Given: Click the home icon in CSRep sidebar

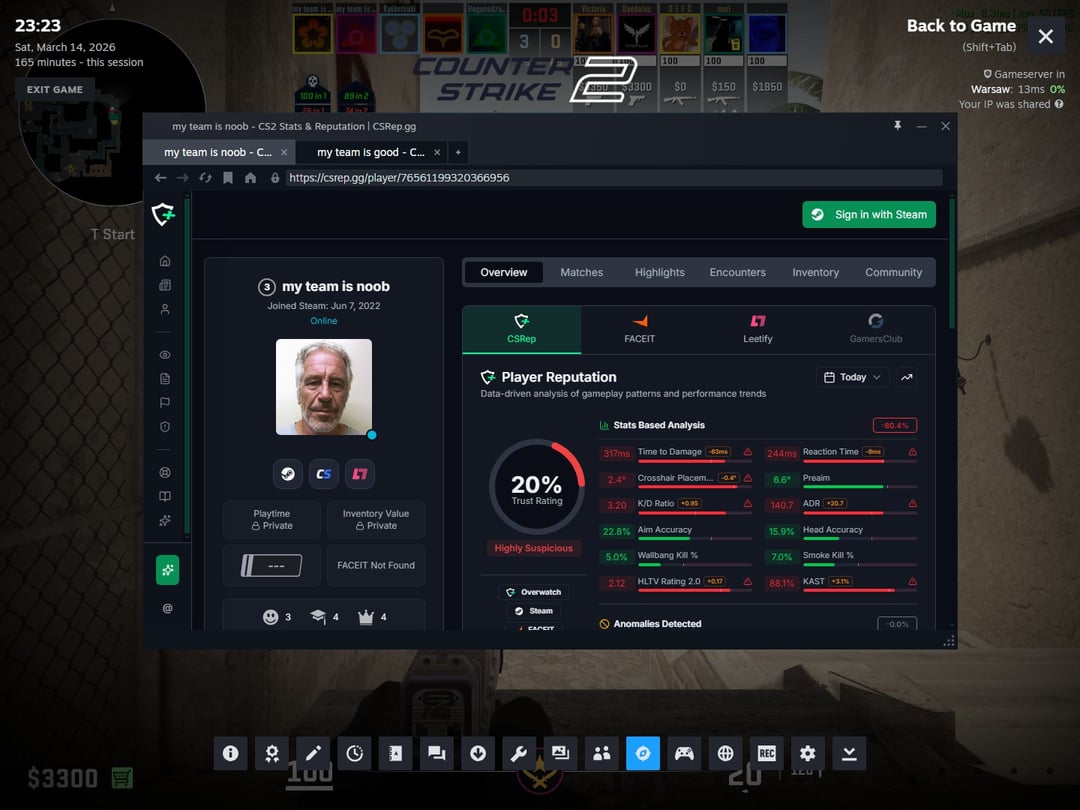Looking at the screenshot, I should 165,261.
